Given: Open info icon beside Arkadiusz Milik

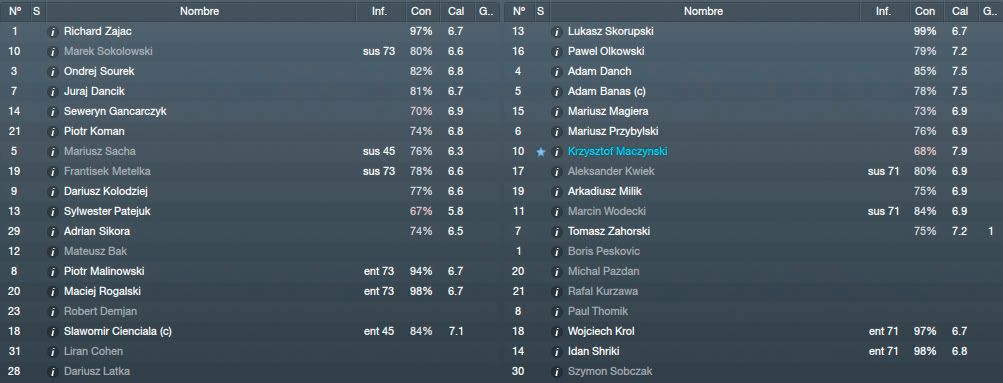Looking at the screenshot, I should pos(557,192).
